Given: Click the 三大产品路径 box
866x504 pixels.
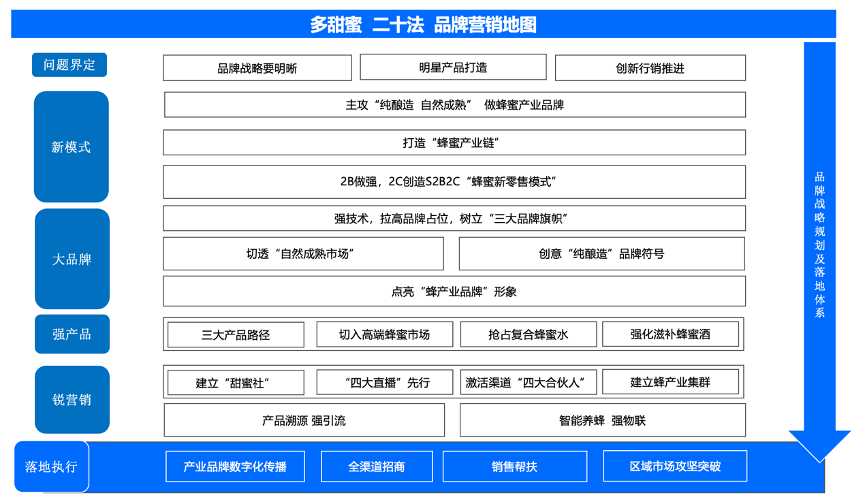Looking at the screenshot, I should (x=236, y=335).
